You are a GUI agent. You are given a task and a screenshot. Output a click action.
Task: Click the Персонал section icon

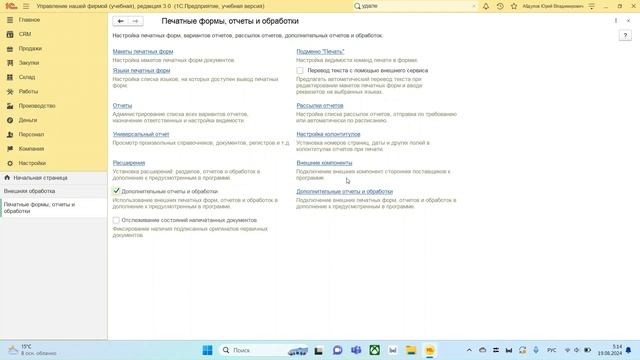click(x=10, y=134)
